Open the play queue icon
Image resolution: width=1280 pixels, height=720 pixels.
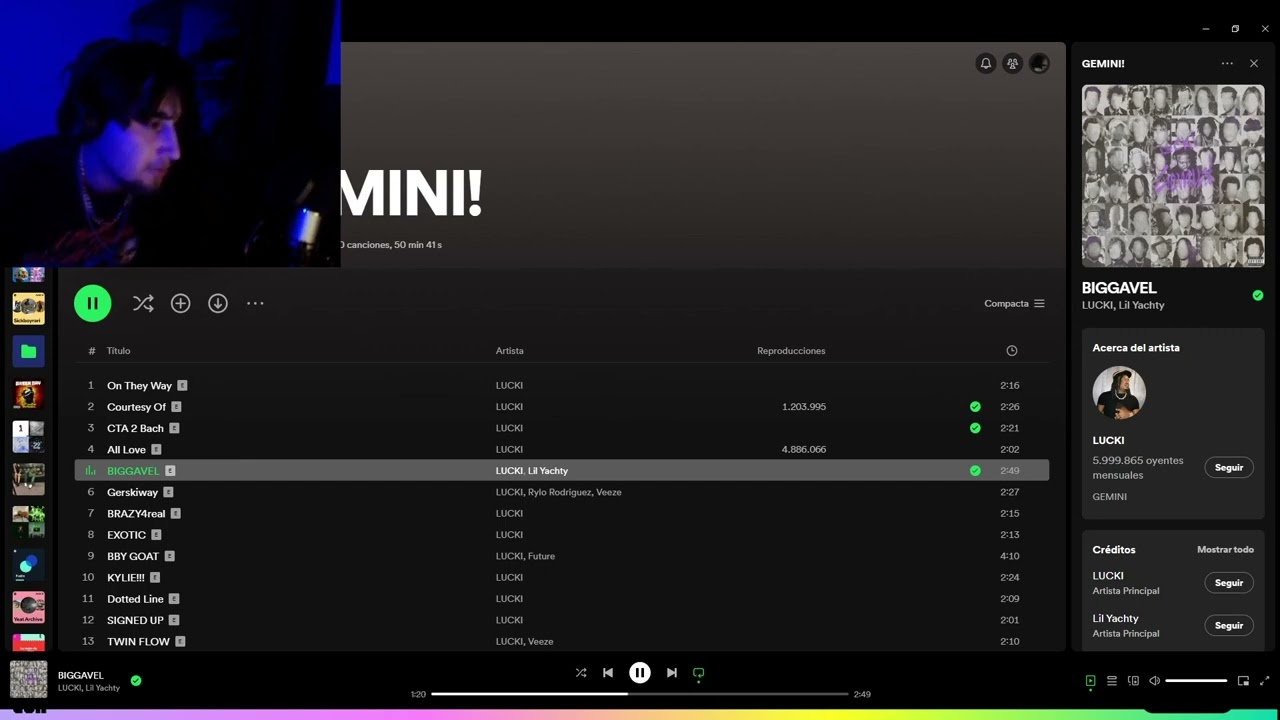point(1112,681)
